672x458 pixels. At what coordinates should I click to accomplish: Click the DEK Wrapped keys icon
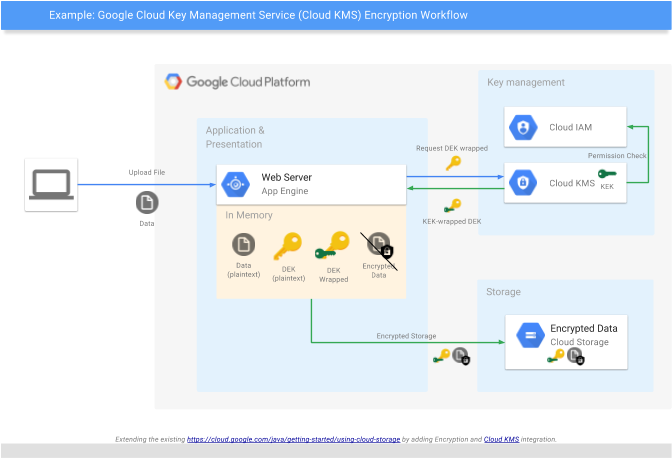coord(333,248)
